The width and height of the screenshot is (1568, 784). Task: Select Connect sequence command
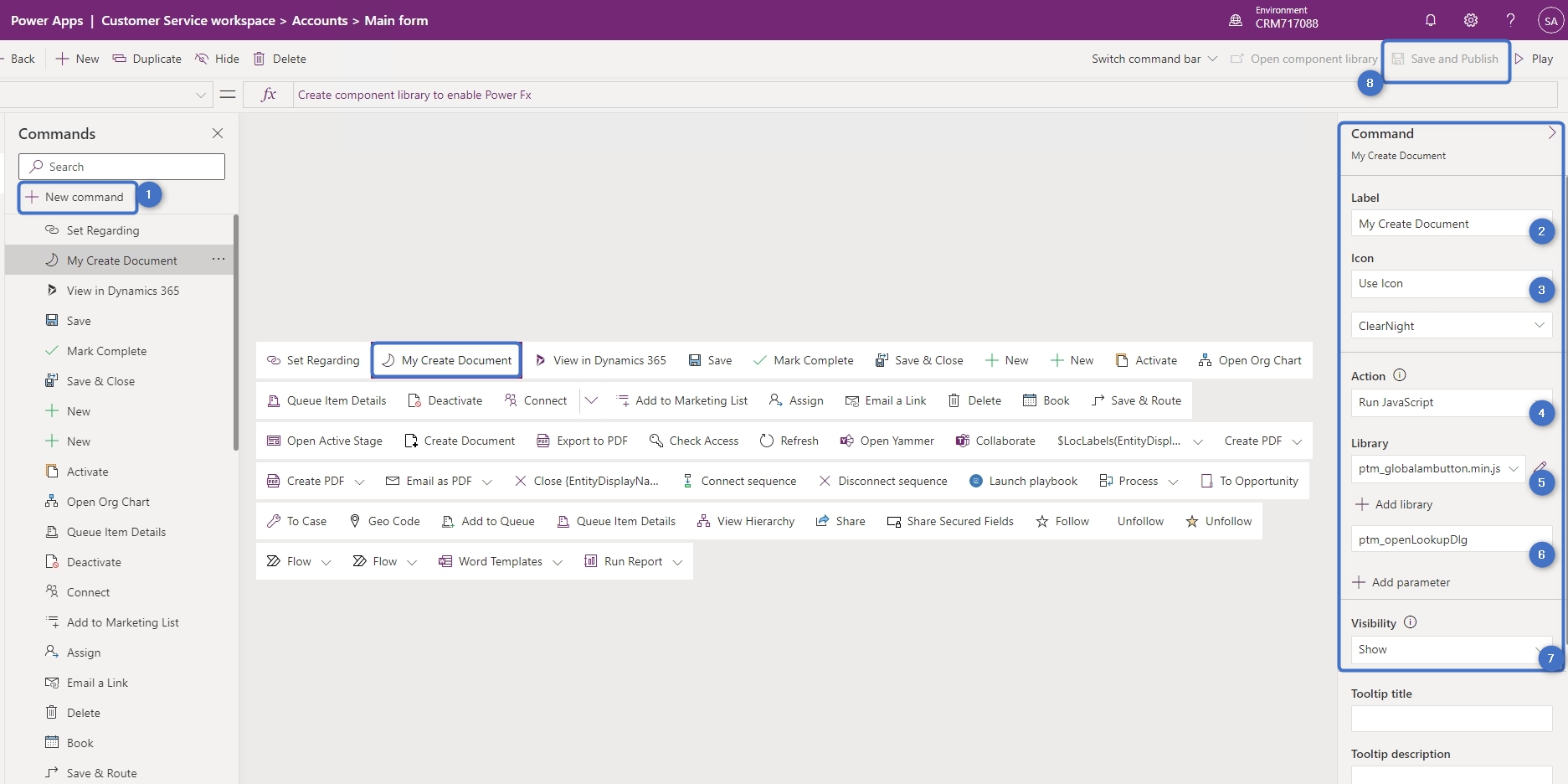click(x=738, y=481)
